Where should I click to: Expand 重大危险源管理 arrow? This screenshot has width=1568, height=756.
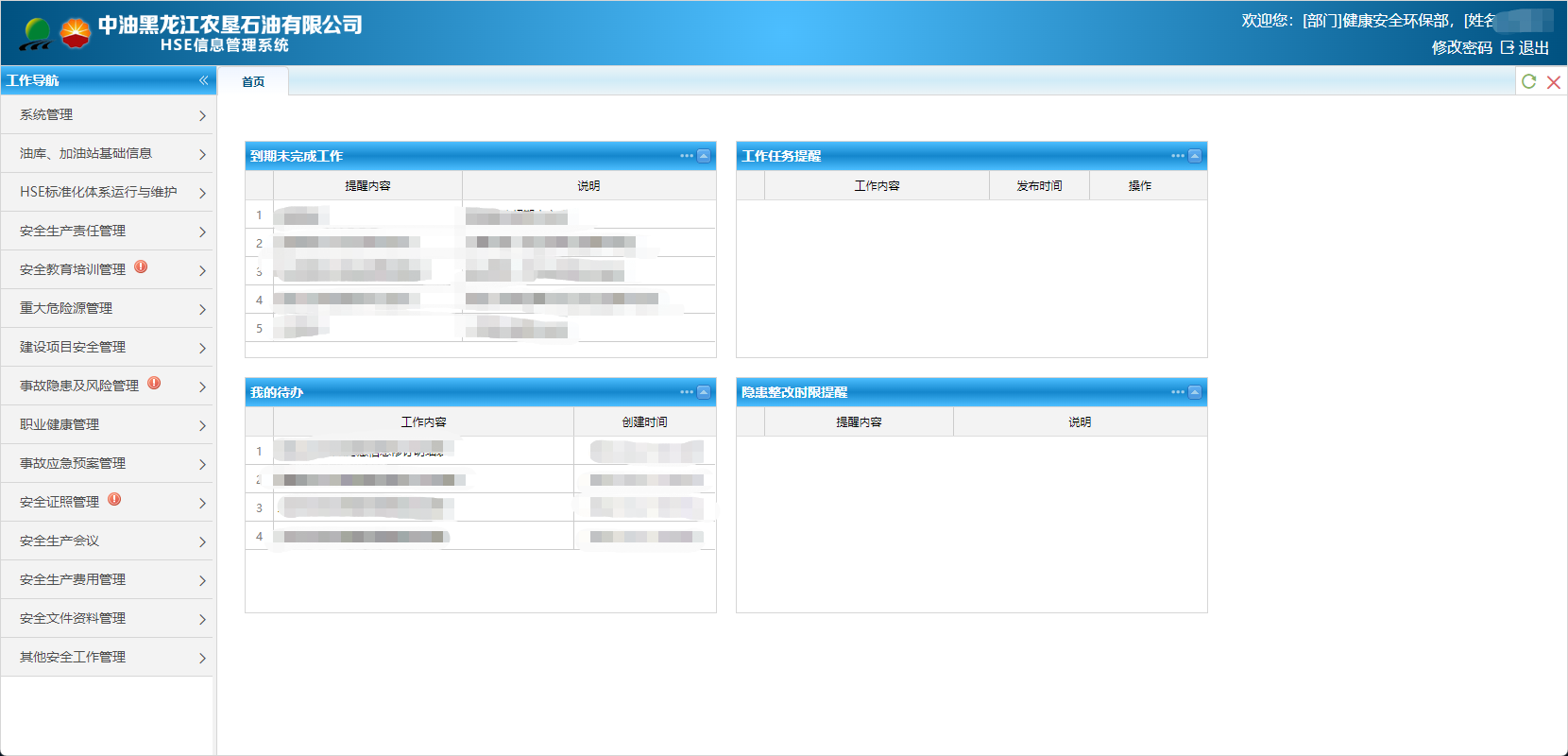[x=202, y=309]
